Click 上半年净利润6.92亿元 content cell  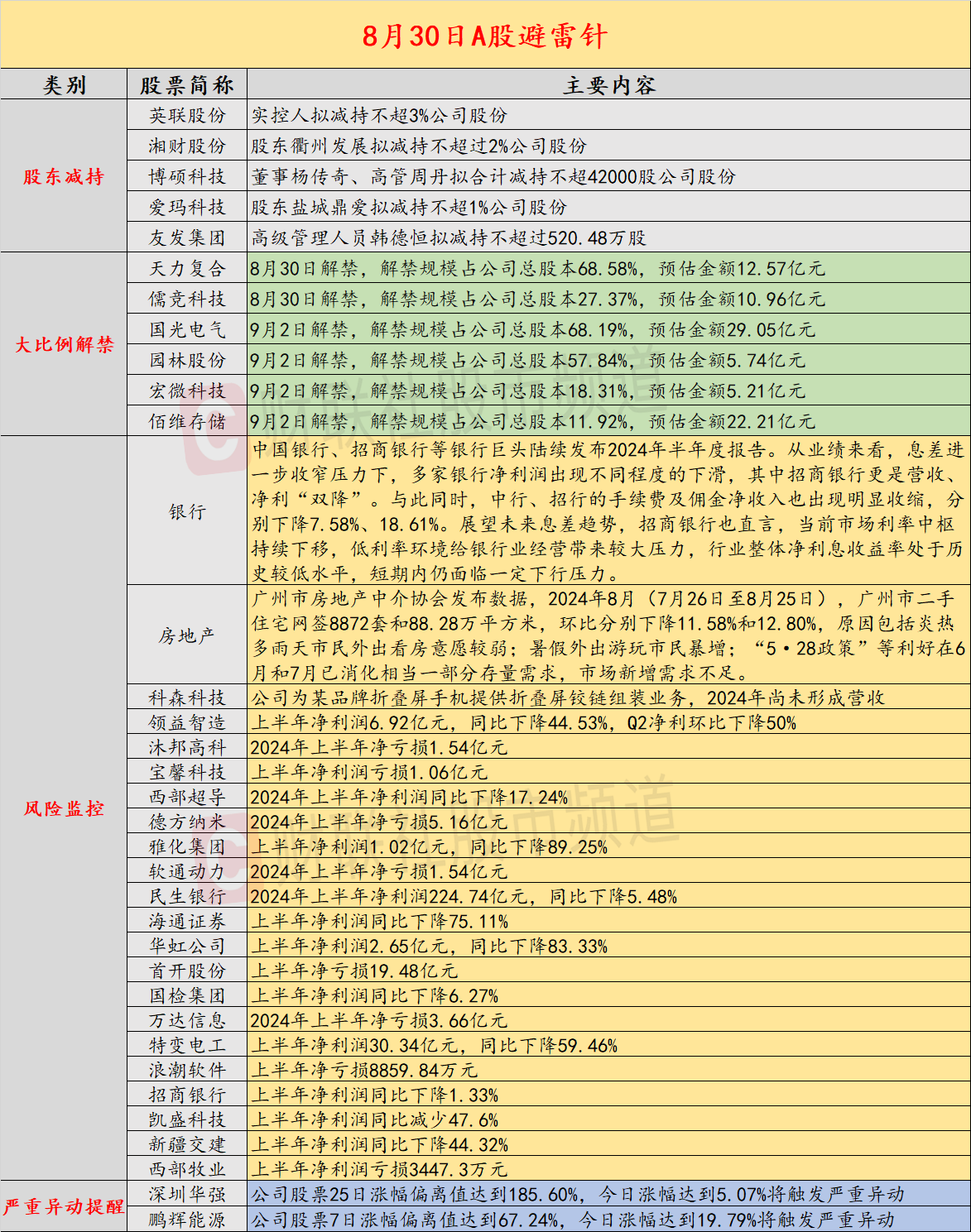(x=608, y=722)
